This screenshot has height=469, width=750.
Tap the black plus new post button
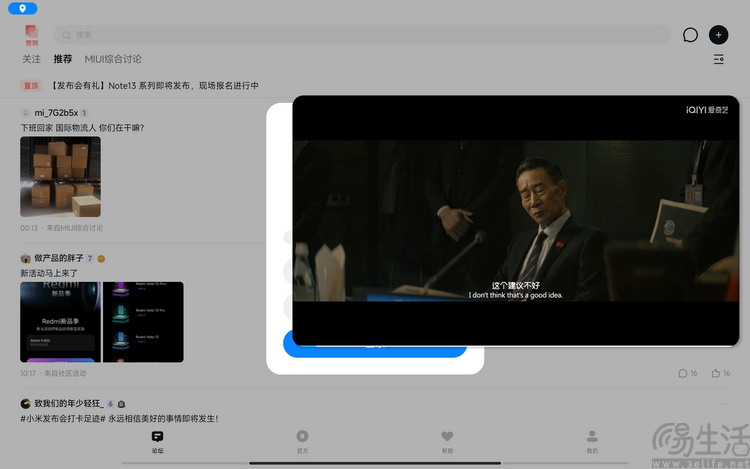coord(718,35)
